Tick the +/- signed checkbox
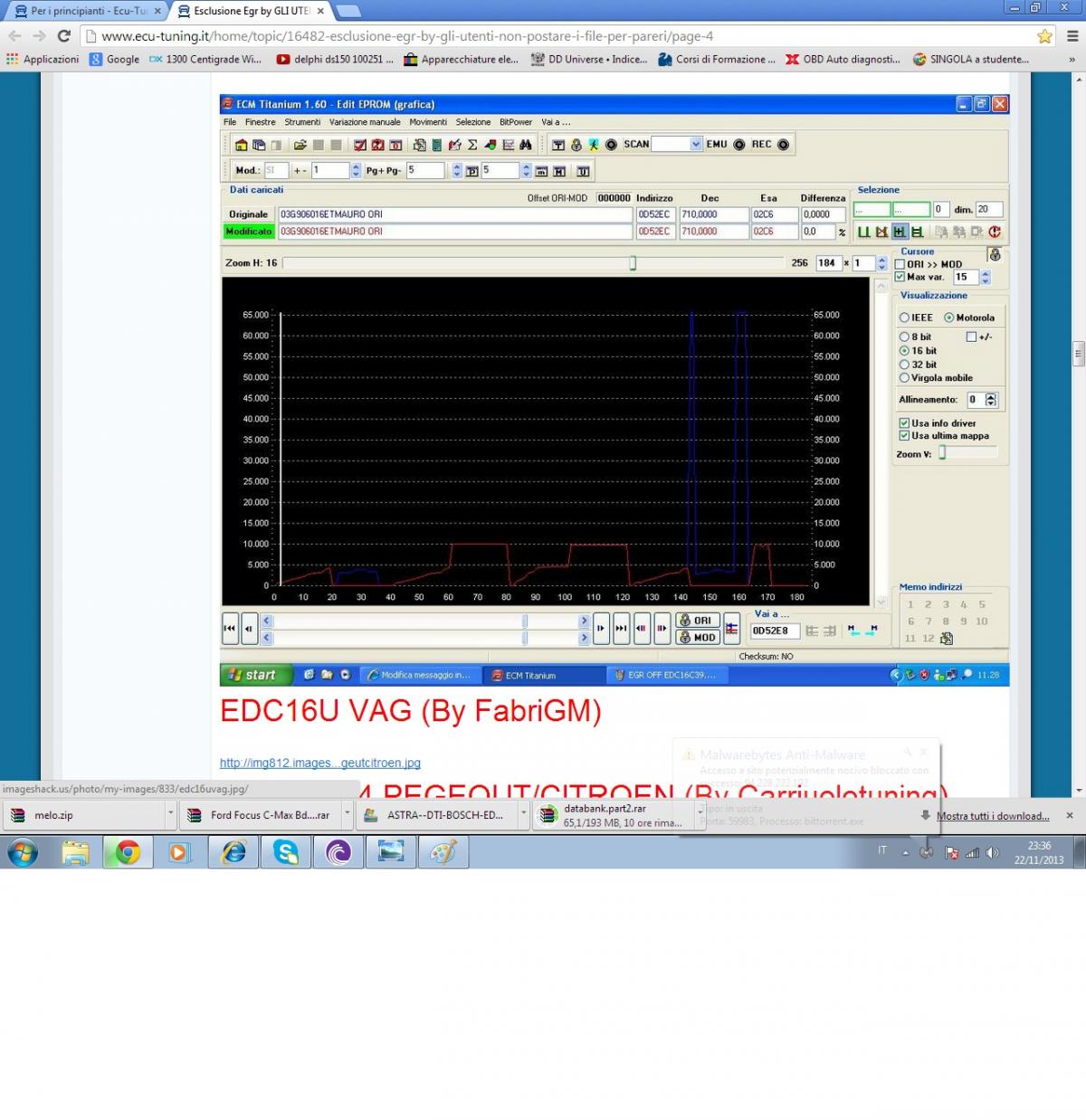 pyautogui.click(x=971, y=337)
